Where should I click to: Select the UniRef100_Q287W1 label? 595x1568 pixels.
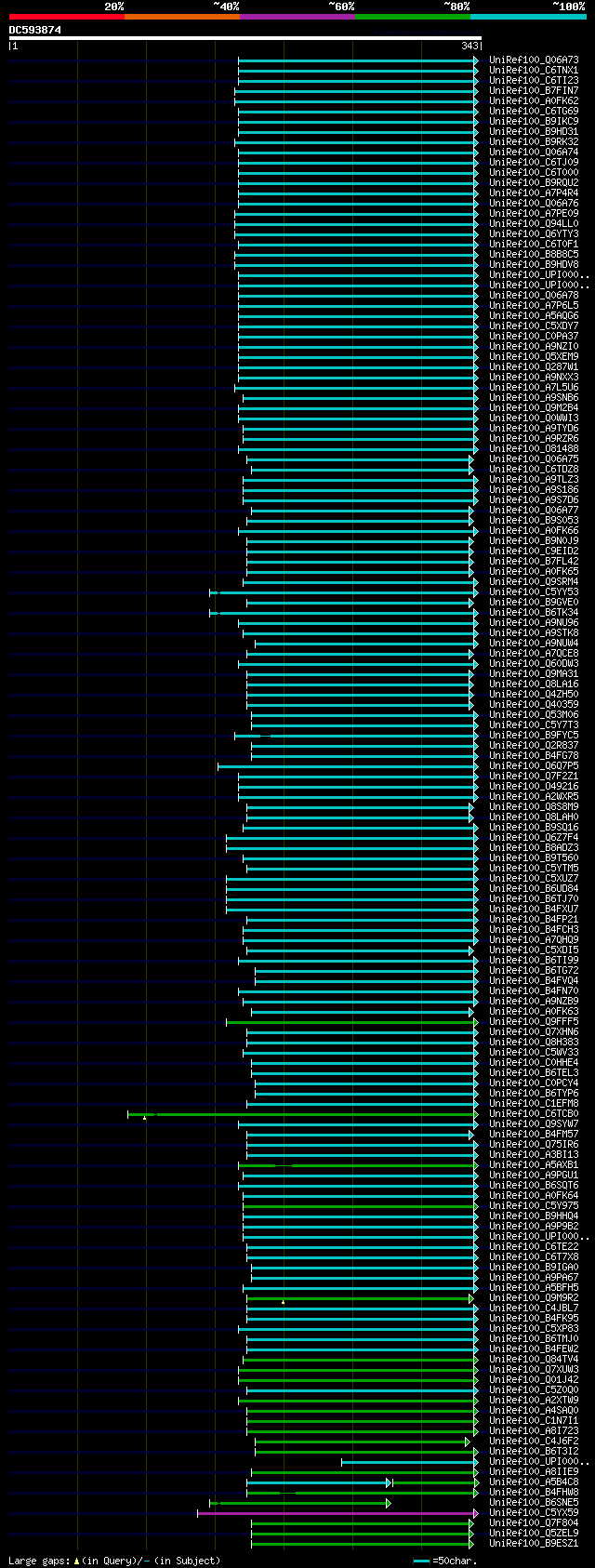pyautogui.click(x=534, y=367)
